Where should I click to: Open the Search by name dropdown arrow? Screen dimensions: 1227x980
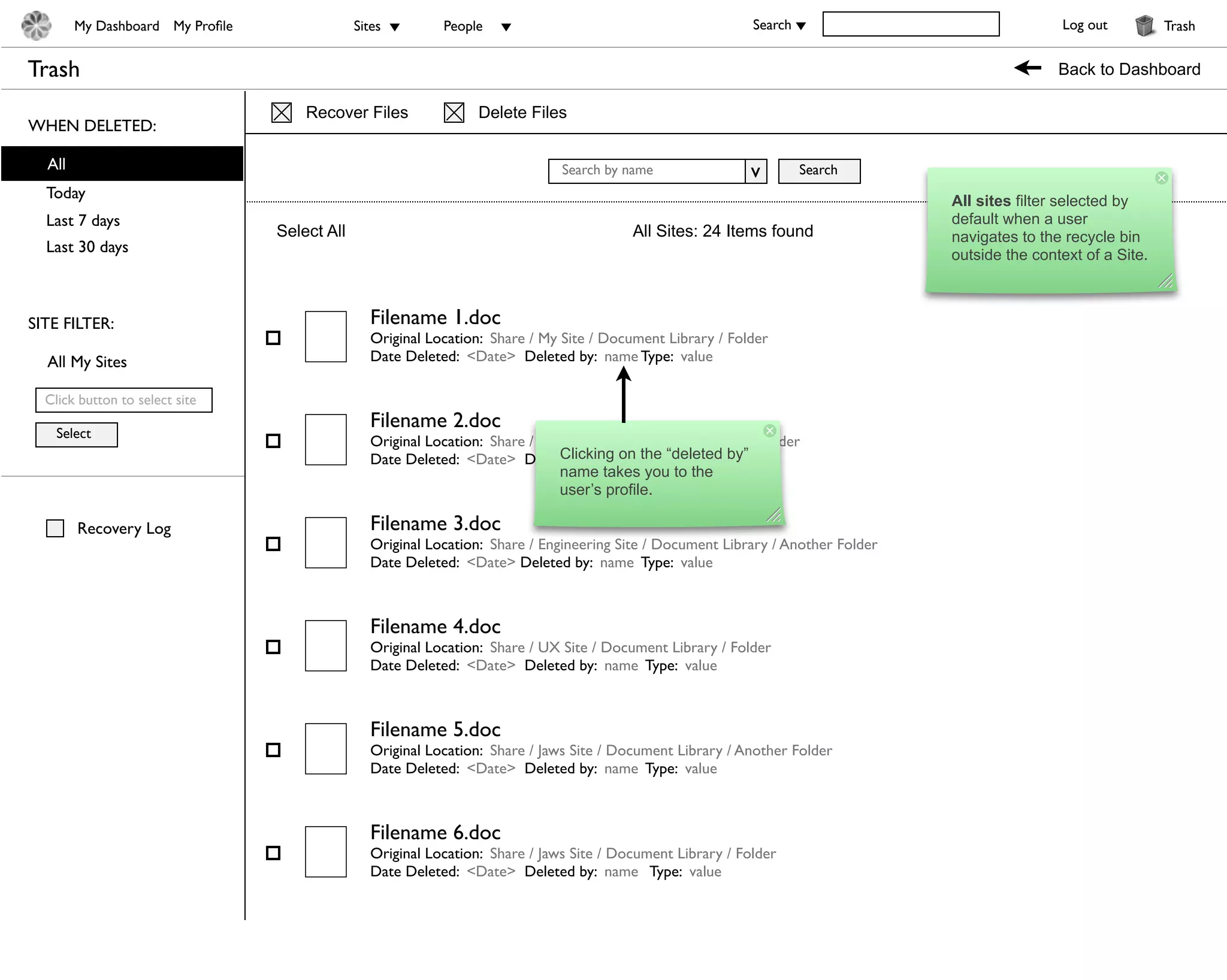756,172
